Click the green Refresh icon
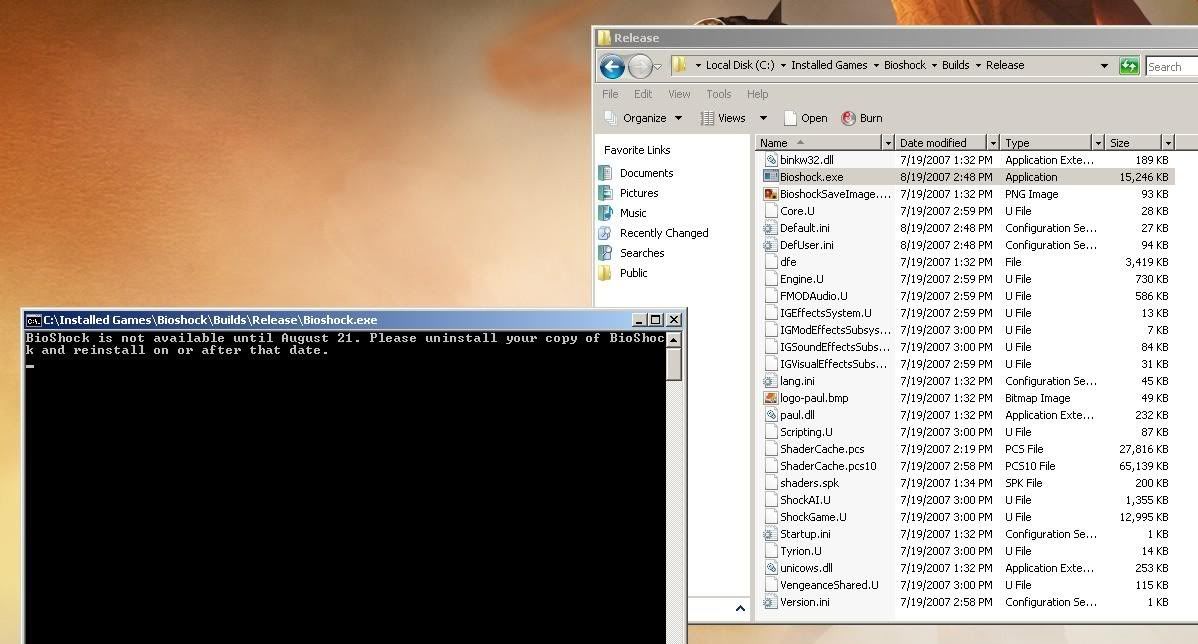 pos(1129,66)
